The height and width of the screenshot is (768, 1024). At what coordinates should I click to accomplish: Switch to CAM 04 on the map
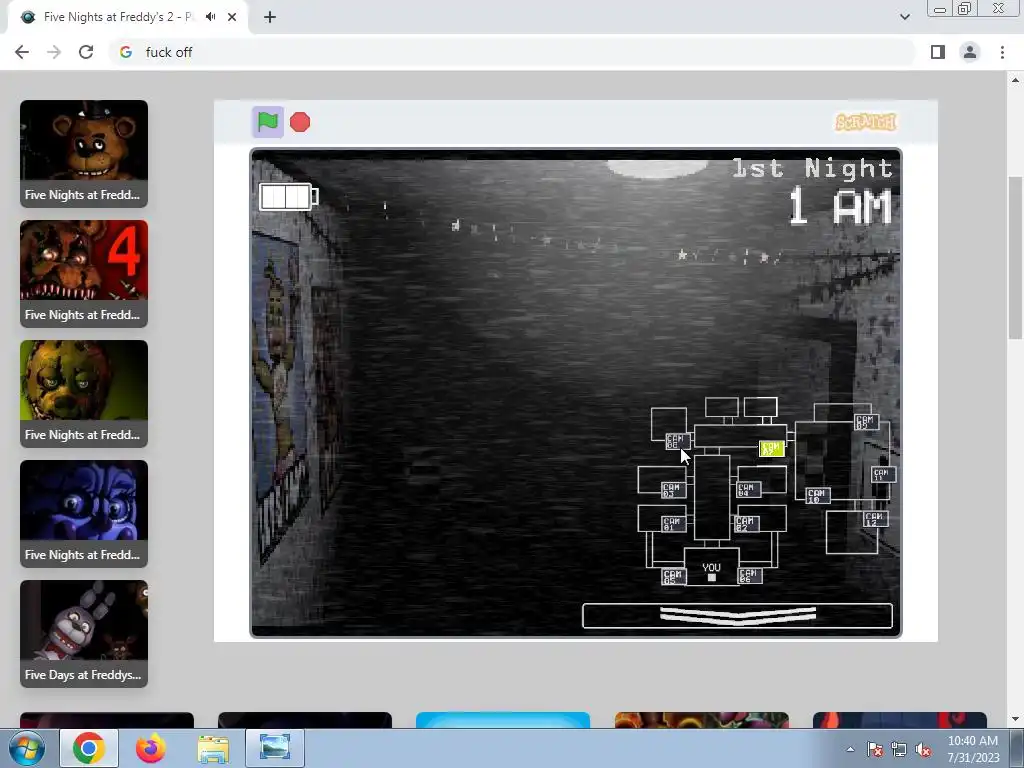click(748, 490)
